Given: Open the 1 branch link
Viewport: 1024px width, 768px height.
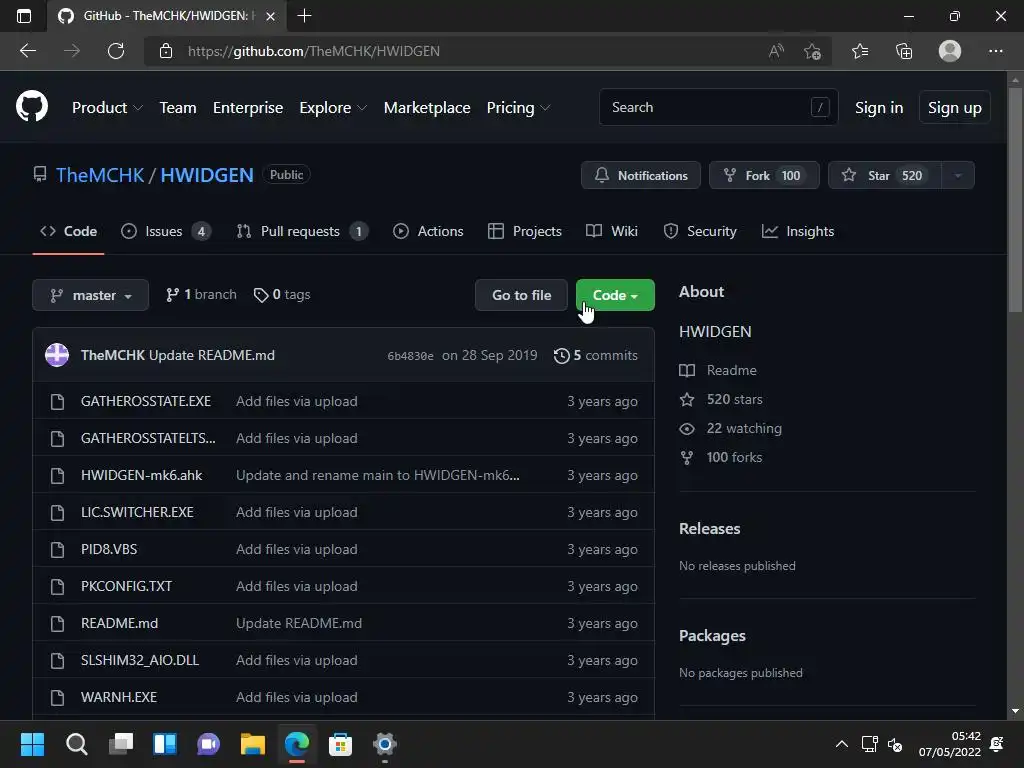Looking at the screenshot, I should (x=201, y=295).
